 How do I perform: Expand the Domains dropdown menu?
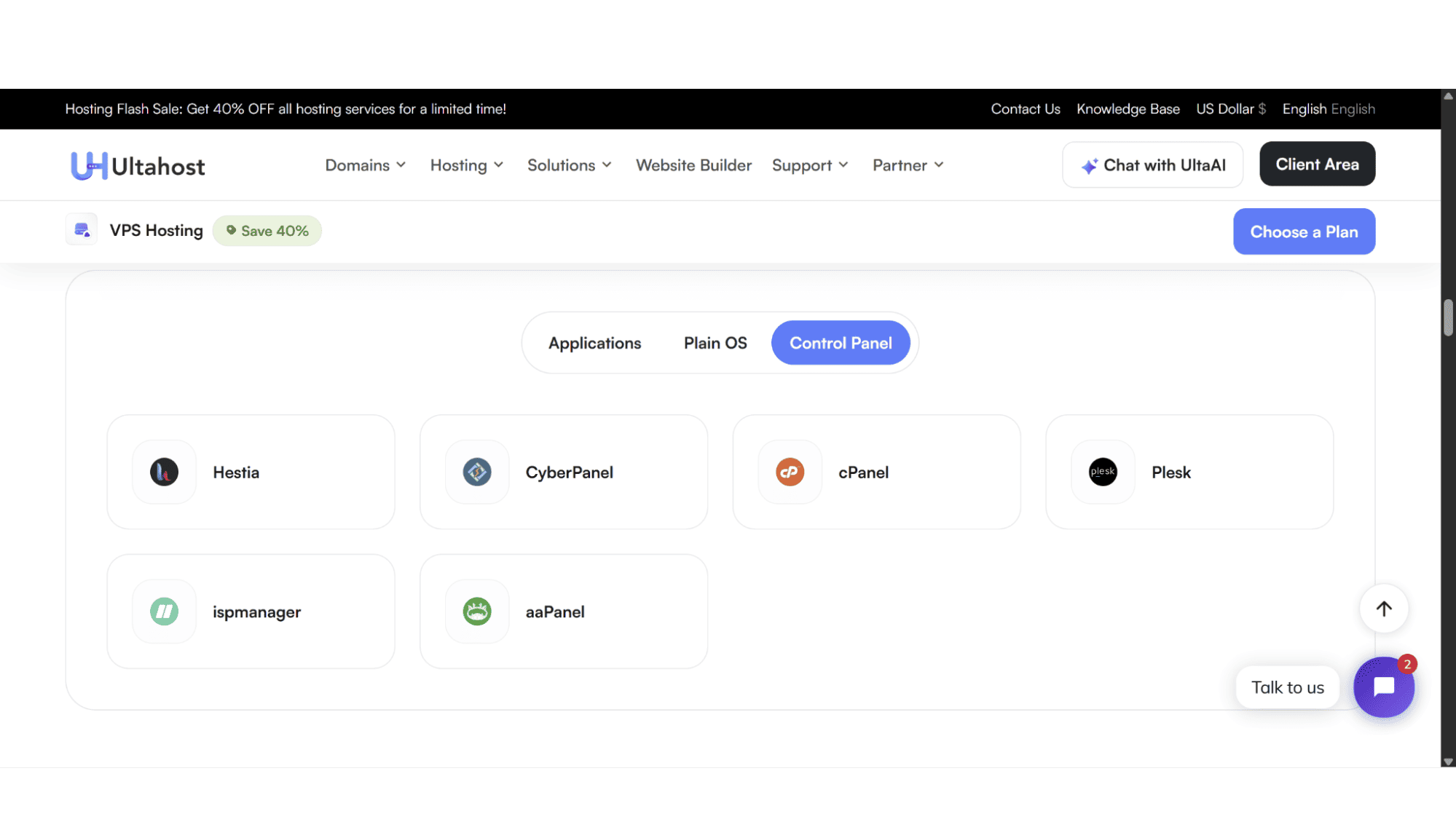365,165
